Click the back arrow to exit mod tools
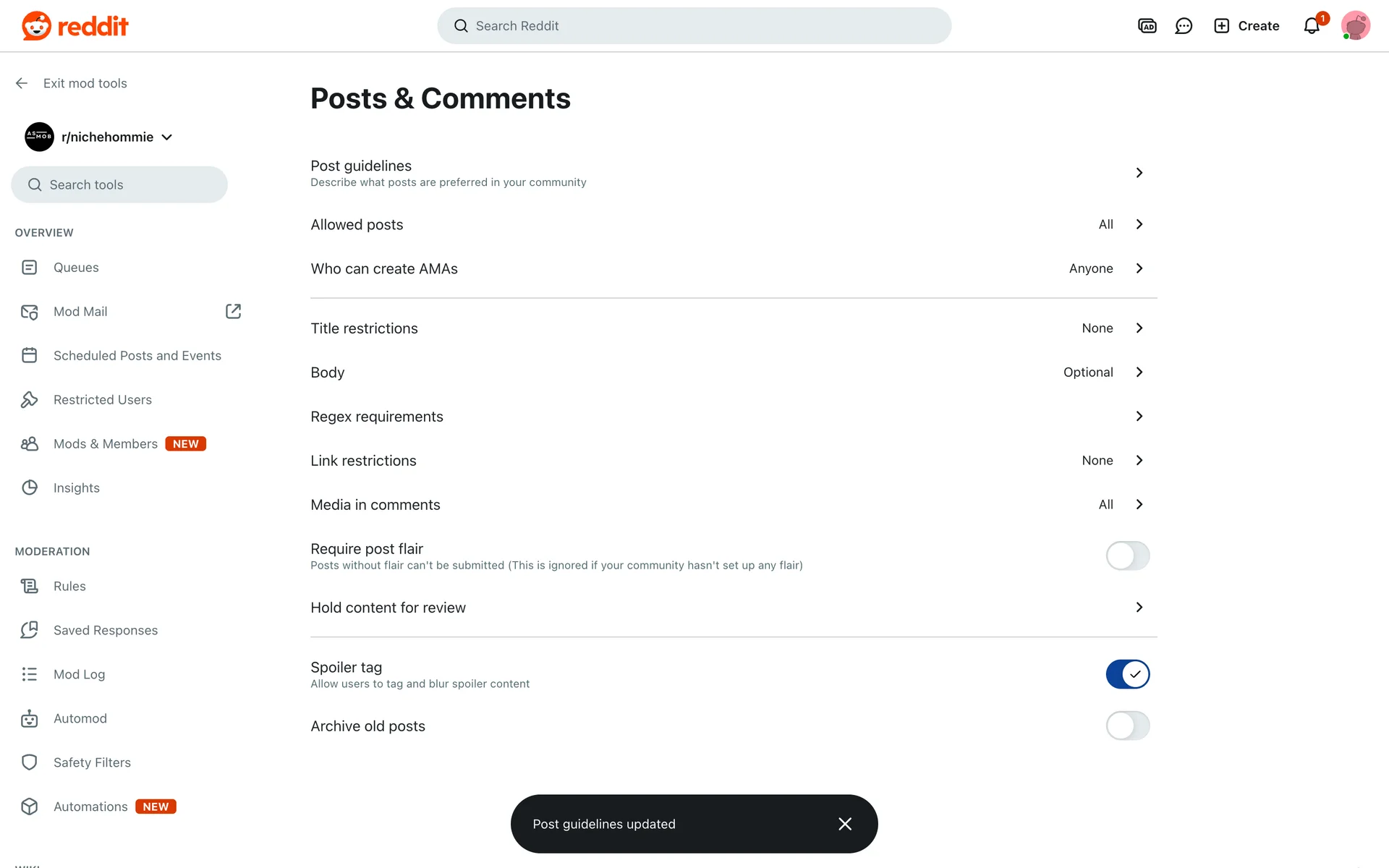Screen dimensions: 1389x868 (x=22, y=83)
